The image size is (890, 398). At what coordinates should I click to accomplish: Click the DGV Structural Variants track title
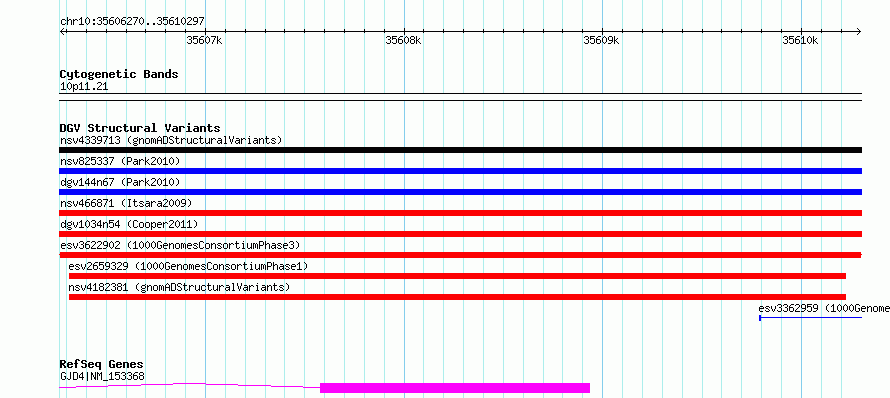tap(140, 128)
